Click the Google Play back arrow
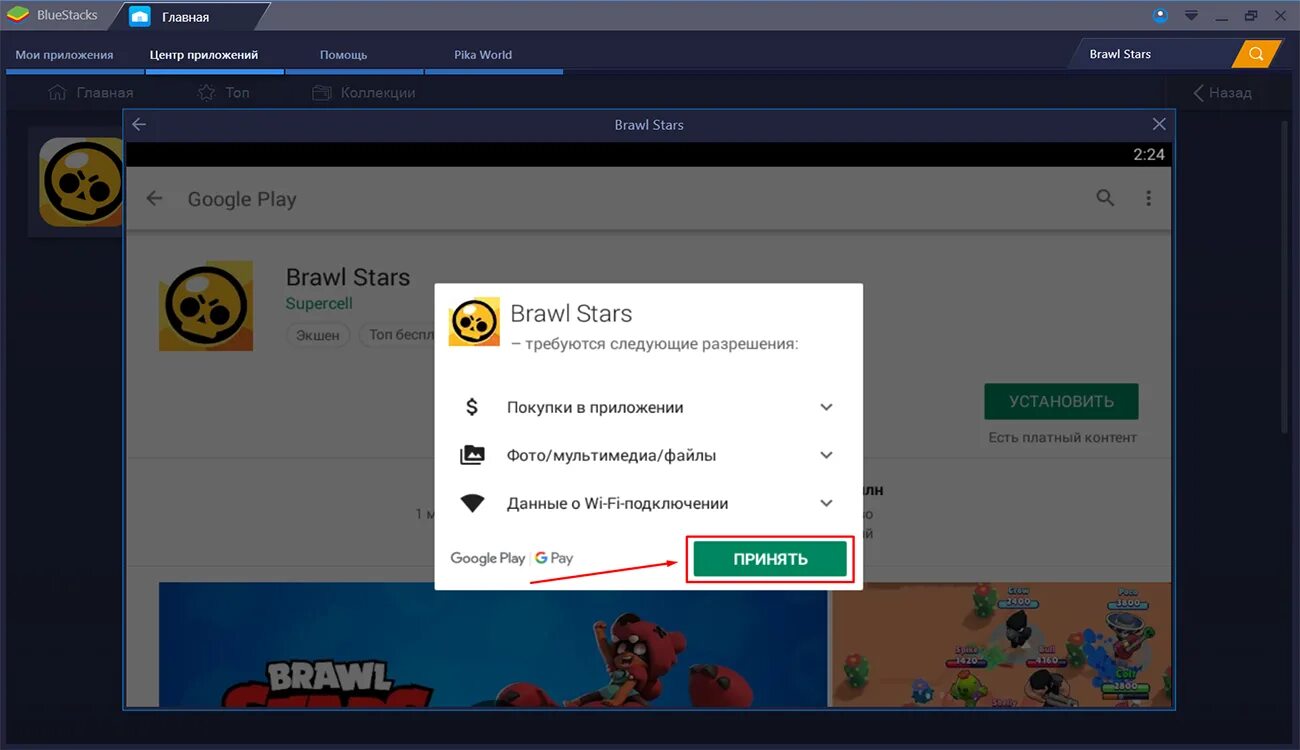1300x750 pixels. [x=154, y=198]
